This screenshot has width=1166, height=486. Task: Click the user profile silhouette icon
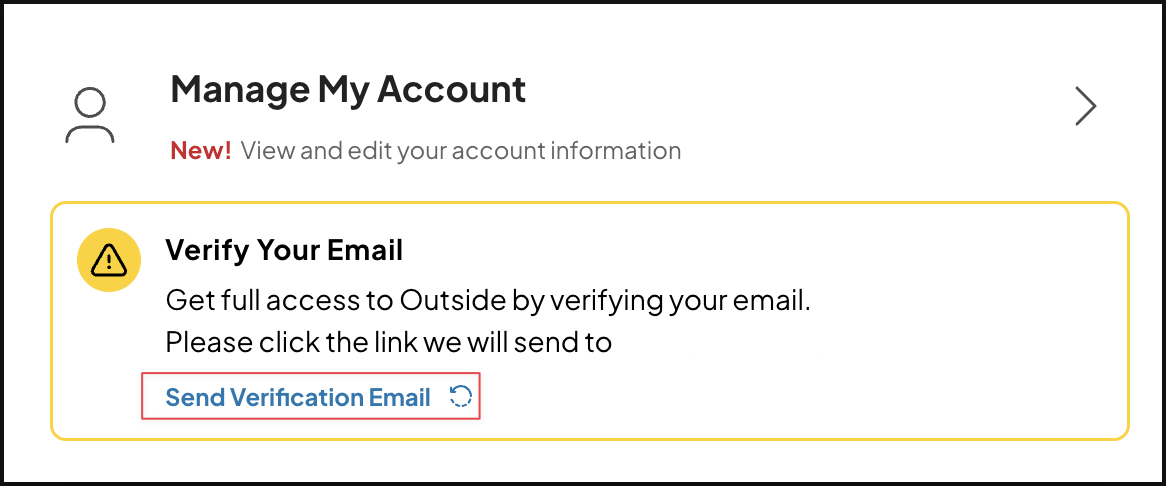90,116
